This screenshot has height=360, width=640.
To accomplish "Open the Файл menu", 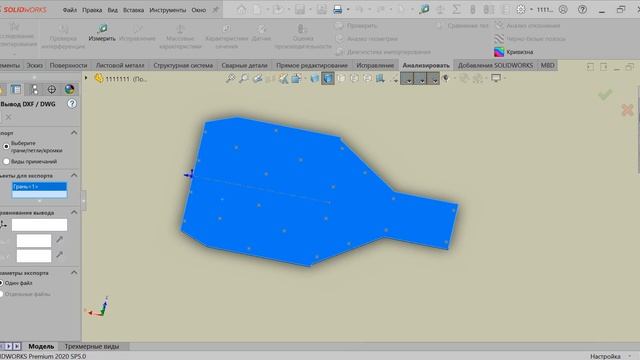I will point(70,10).
